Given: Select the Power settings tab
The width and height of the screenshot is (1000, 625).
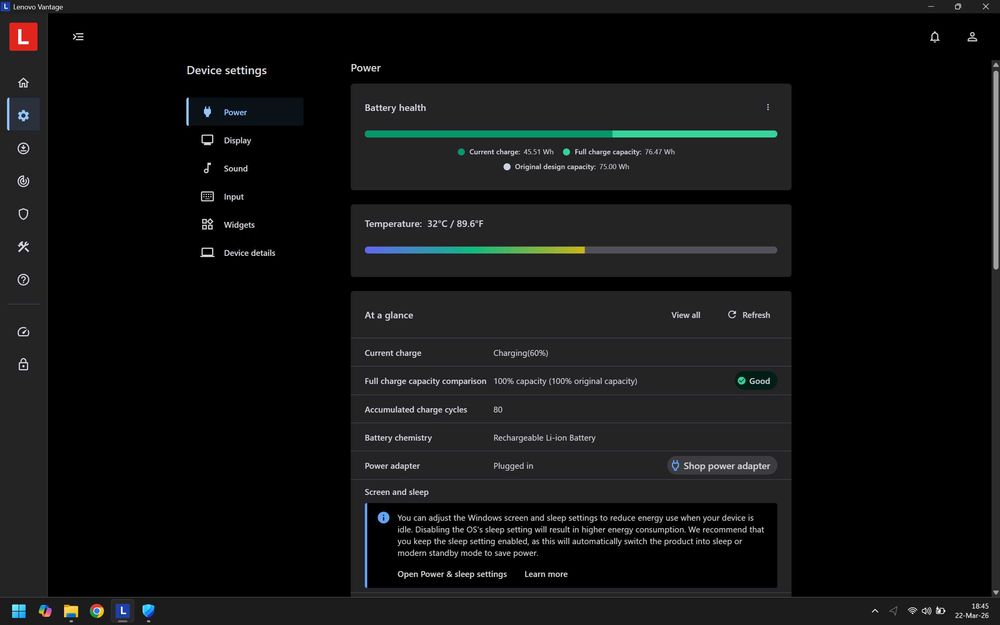Looking at the screenshot, I should [x=245, y=112].
